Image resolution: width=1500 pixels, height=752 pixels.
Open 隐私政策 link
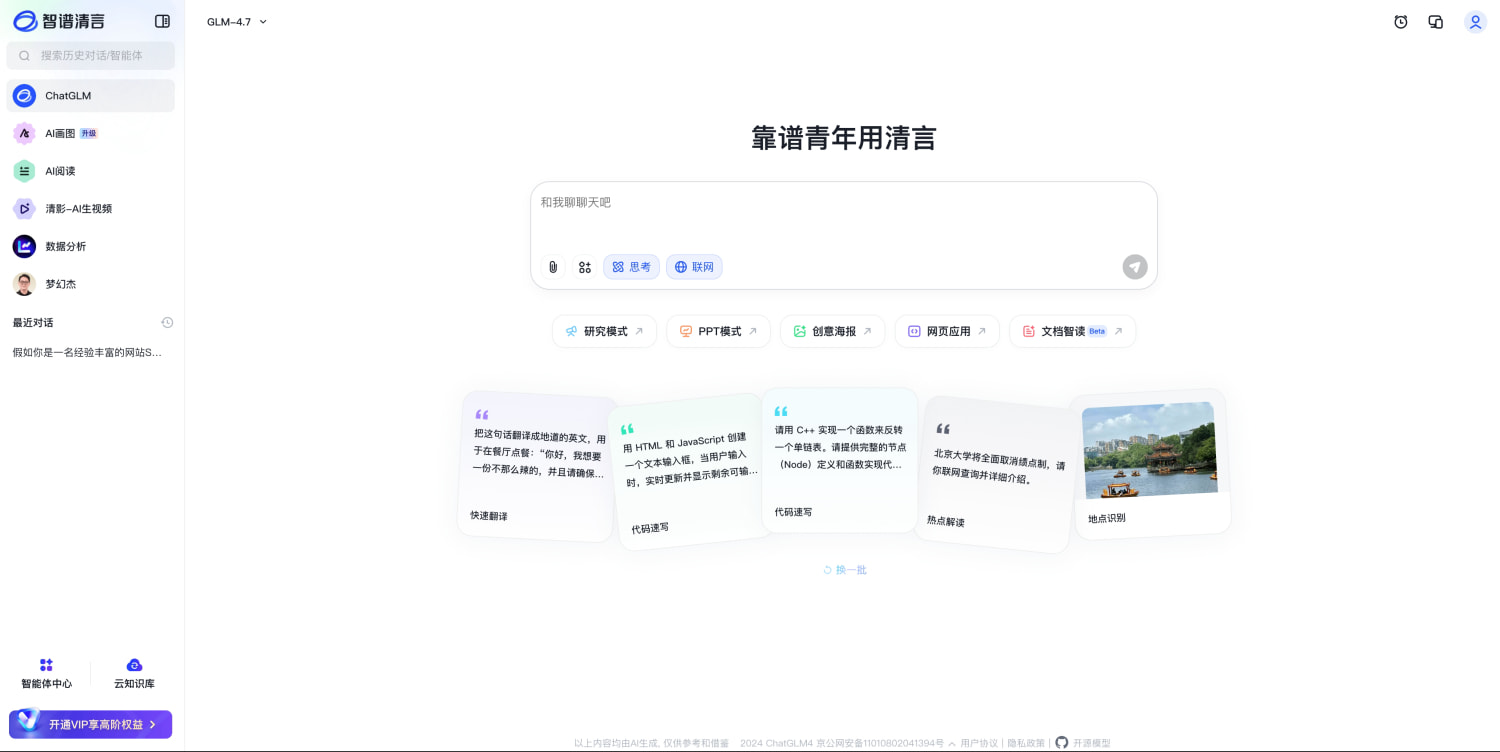(x=1026, y=743)
